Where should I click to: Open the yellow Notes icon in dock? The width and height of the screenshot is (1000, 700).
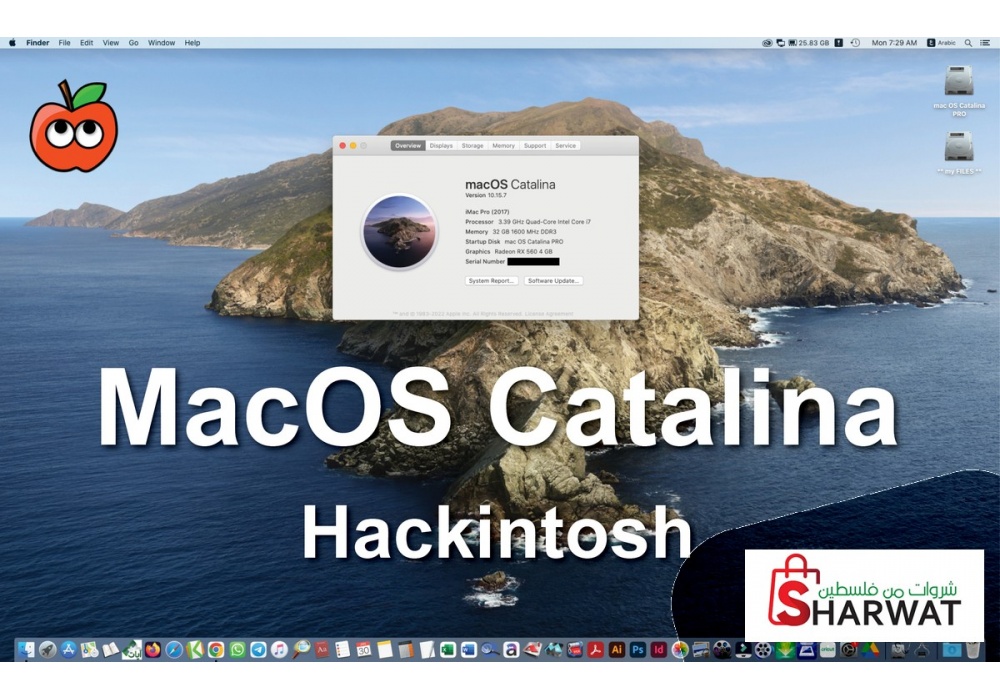point(385,650)
